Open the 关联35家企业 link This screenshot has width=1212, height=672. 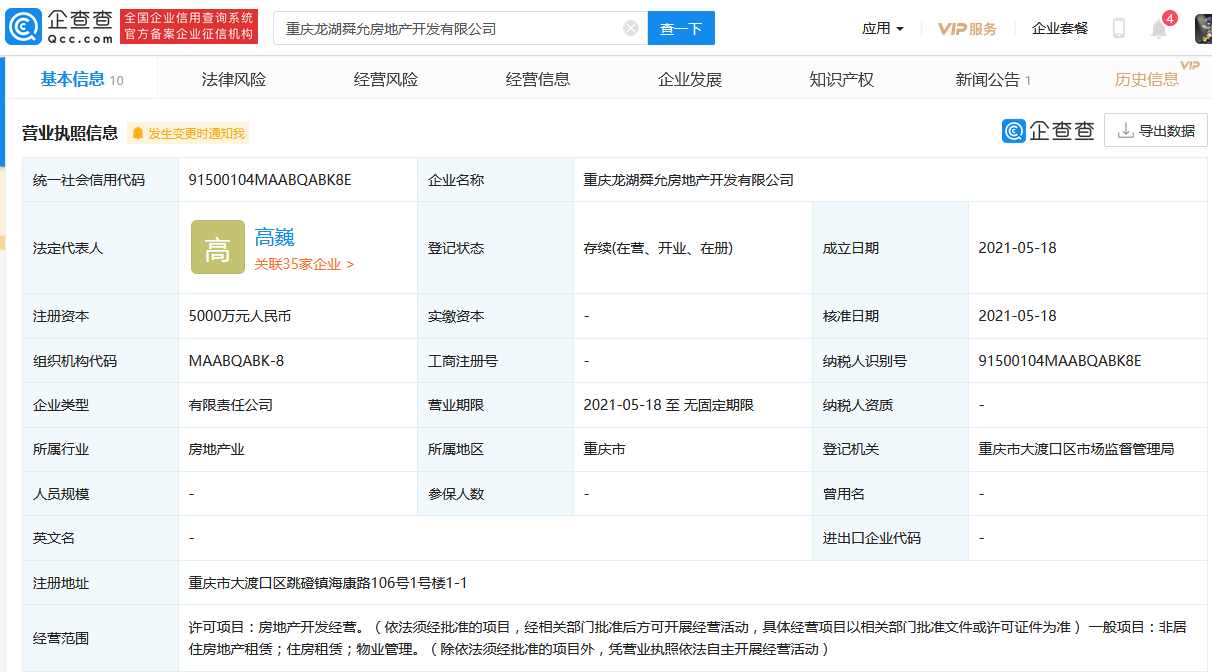tap(304, 265)
